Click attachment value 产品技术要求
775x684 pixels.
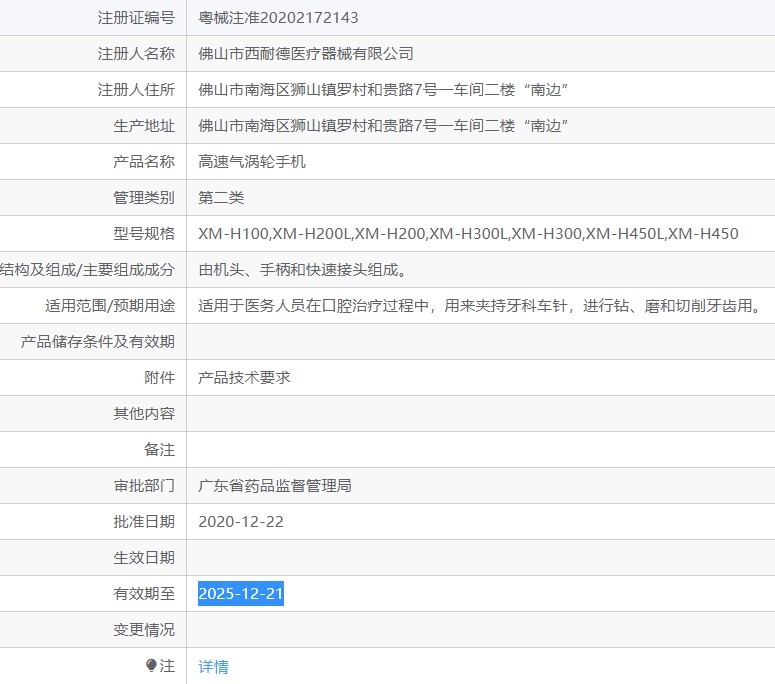(244, 378)
